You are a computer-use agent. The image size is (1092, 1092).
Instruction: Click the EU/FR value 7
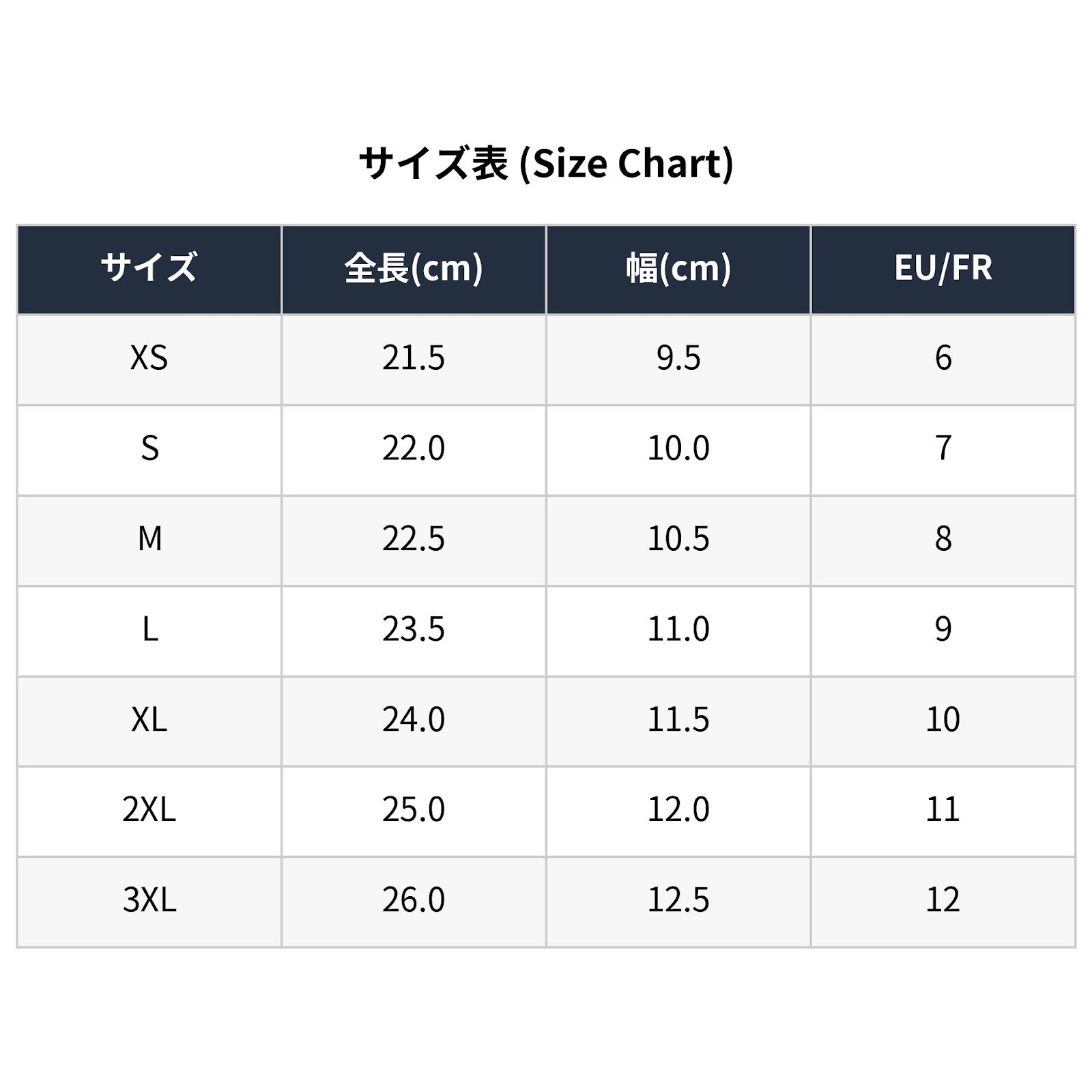tap(943, 448)
